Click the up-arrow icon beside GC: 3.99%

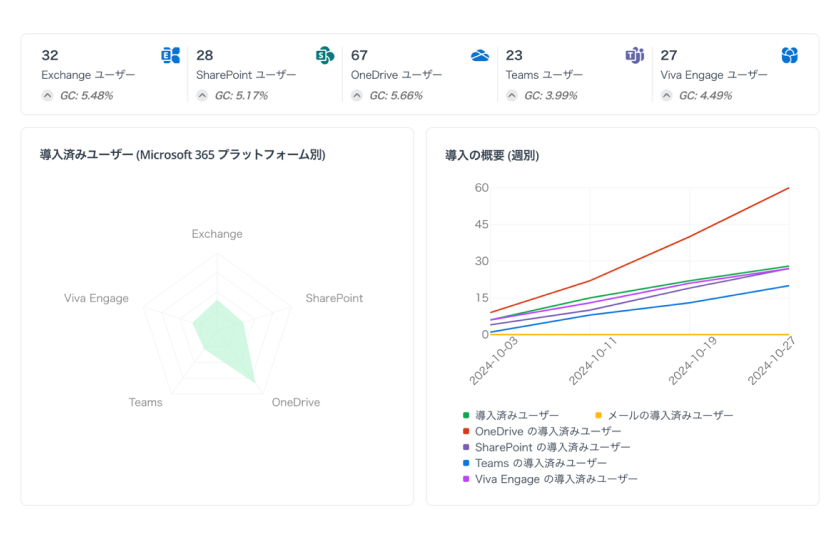pyautogui.click(x=512, y=96)
